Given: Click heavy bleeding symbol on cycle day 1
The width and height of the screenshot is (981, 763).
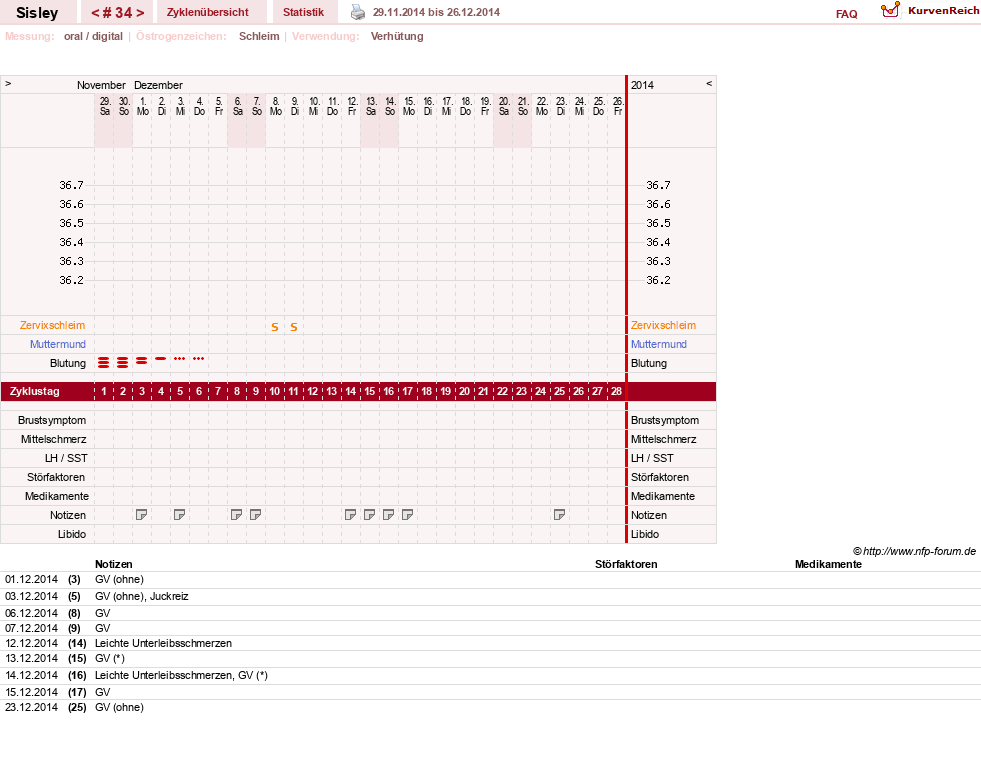Looking at the screenshot, I should coord(103,363).
